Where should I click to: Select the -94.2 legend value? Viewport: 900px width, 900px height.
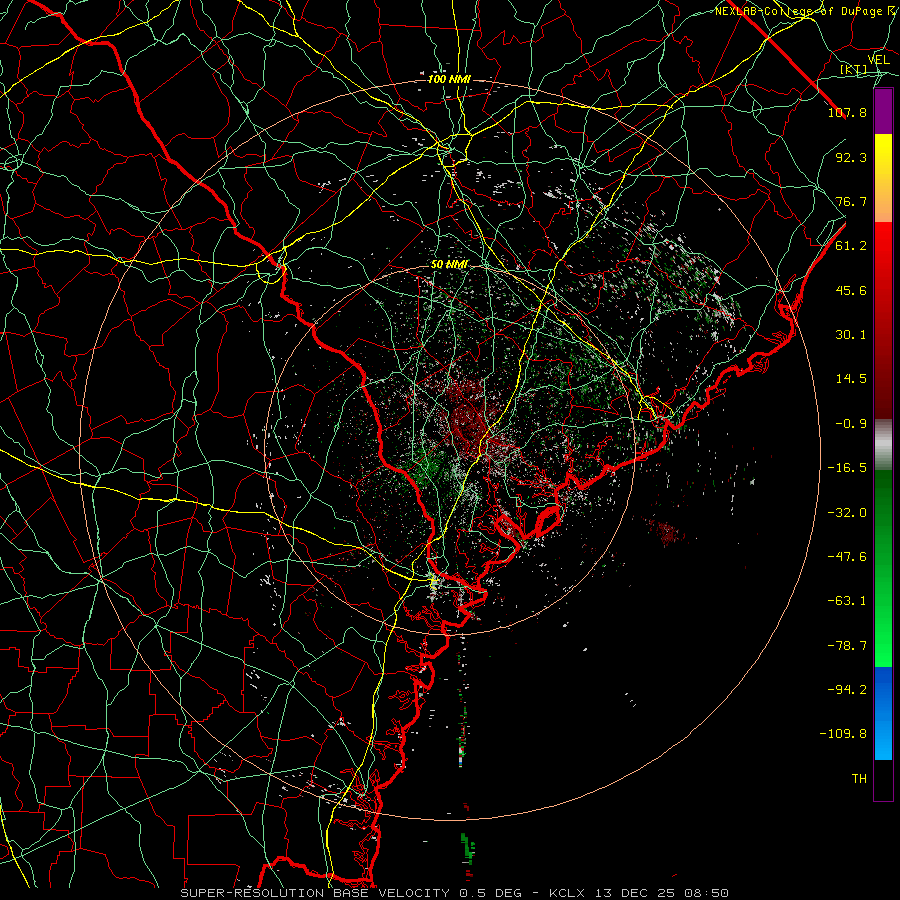coord(847,690)
